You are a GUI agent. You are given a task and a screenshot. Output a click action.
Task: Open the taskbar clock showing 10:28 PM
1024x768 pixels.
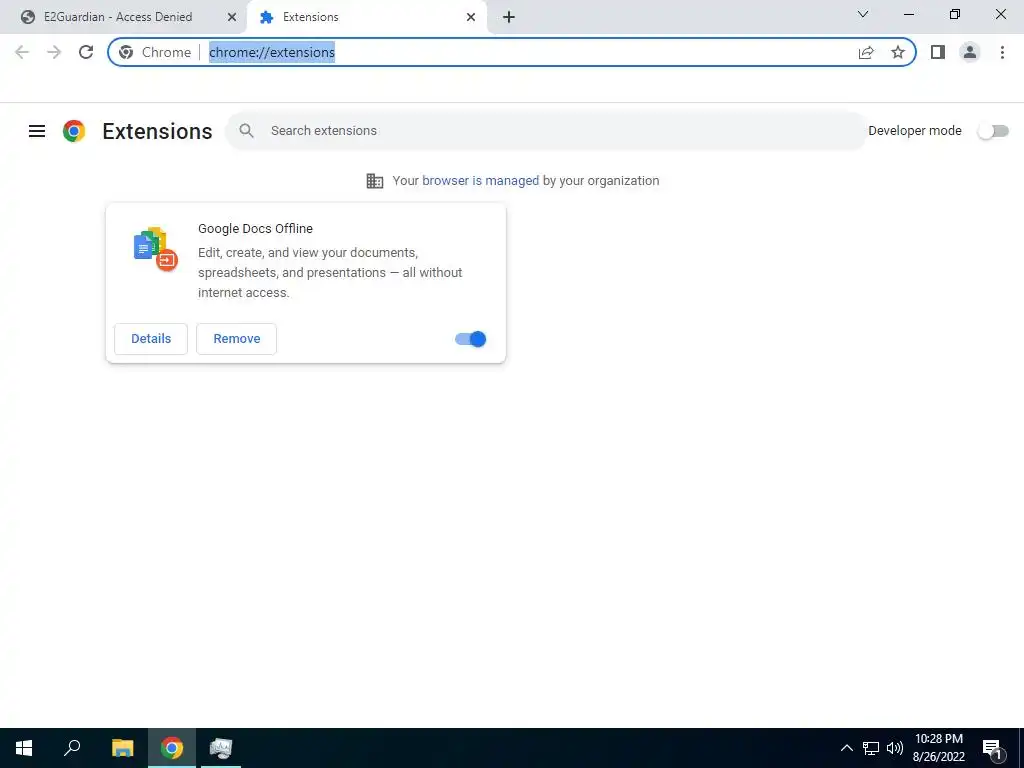938,748
